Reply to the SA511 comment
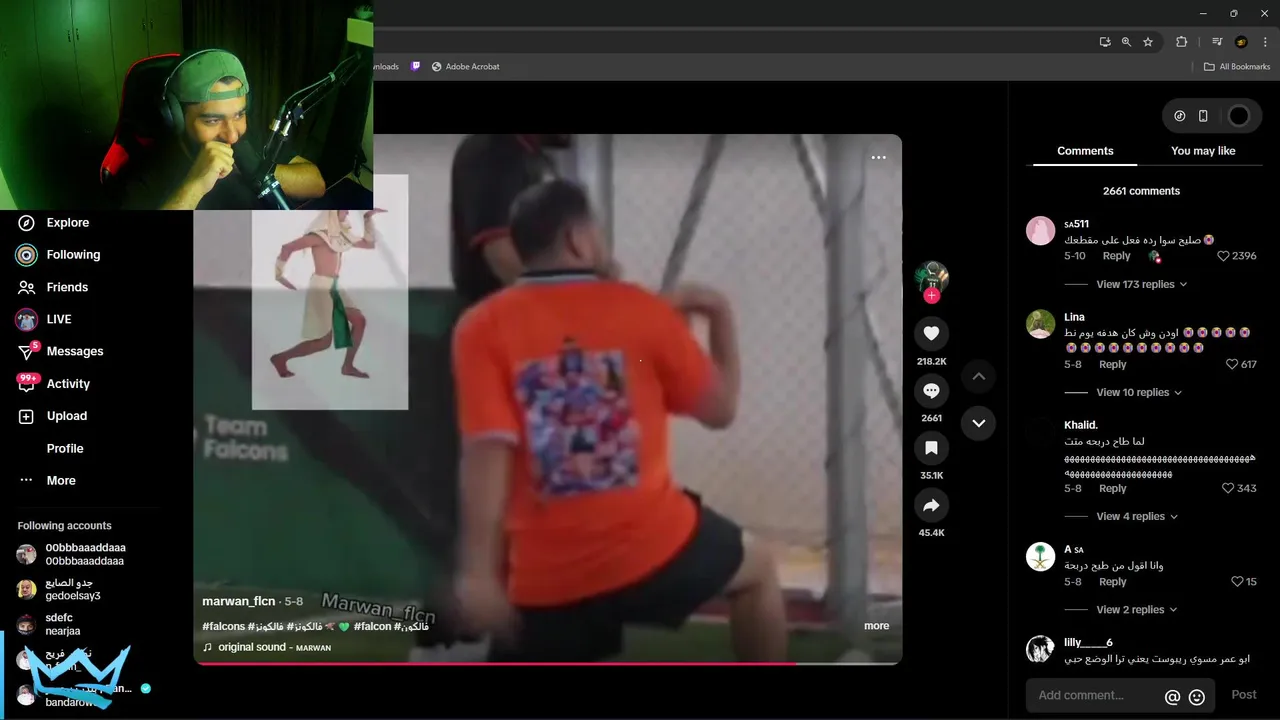 [x=1116, y=256]
